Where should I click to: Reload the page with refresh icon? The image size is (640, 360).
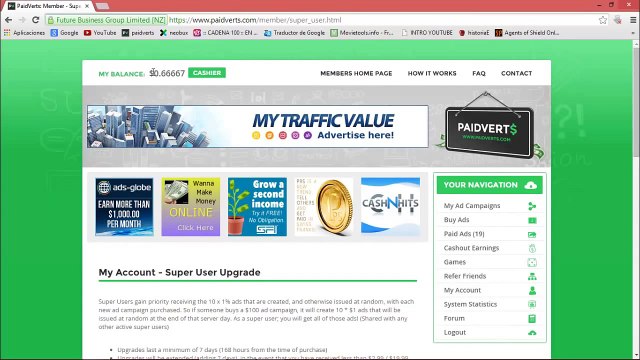pos(36,20)
